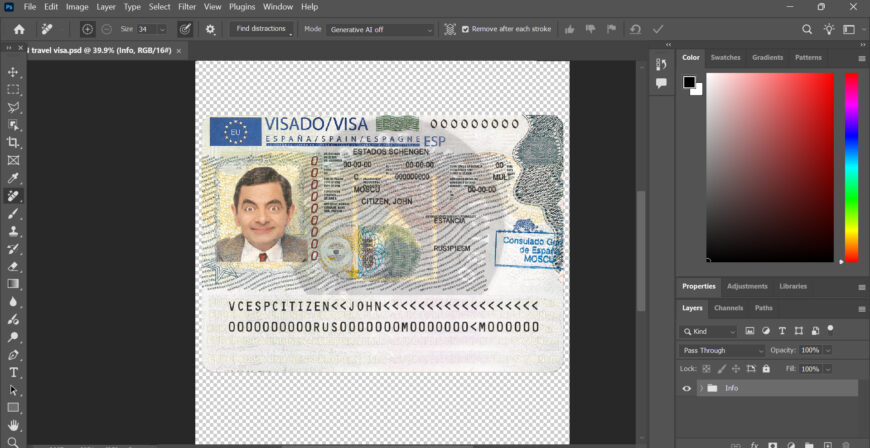Viewport: 870px width, 448px height.
Task: Select the Path Selection tool
Action: coord(13,390)
